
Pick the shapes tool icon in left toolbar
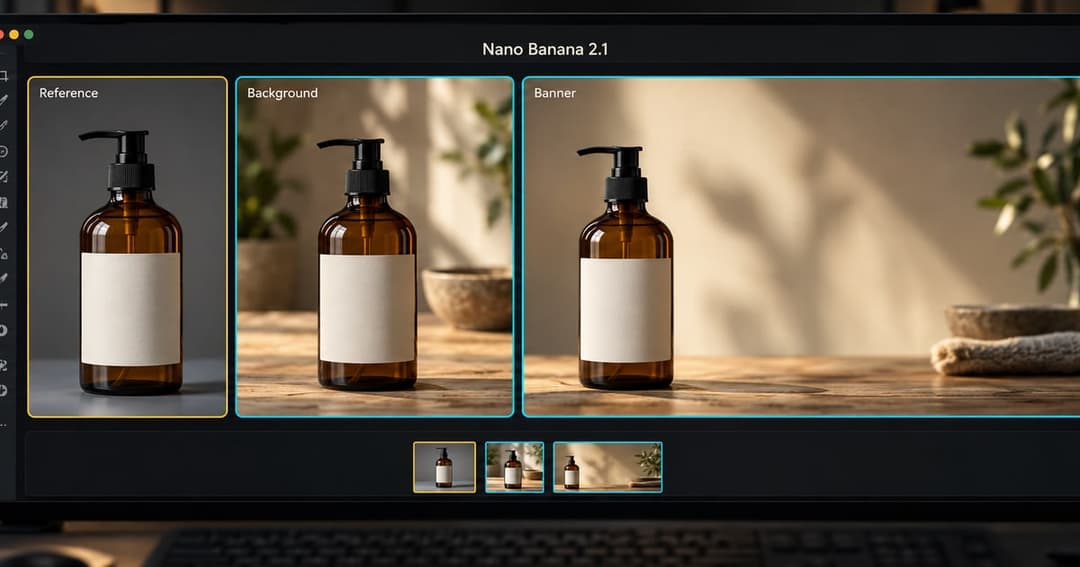(x=3, y=254)
